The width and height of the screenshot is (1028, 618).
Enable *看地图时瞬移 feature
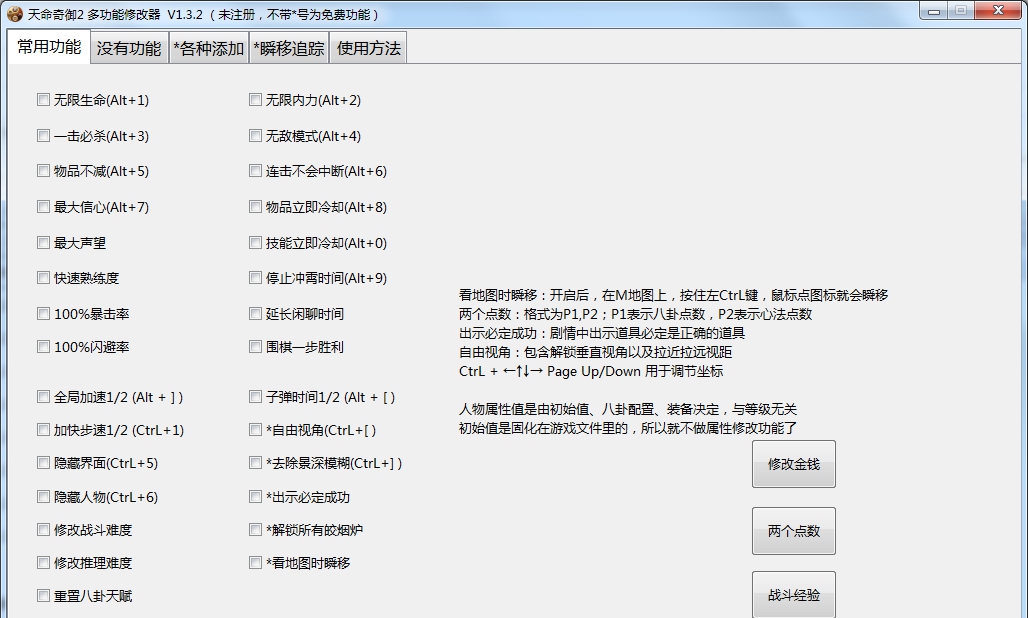click(x=255, y=562)
